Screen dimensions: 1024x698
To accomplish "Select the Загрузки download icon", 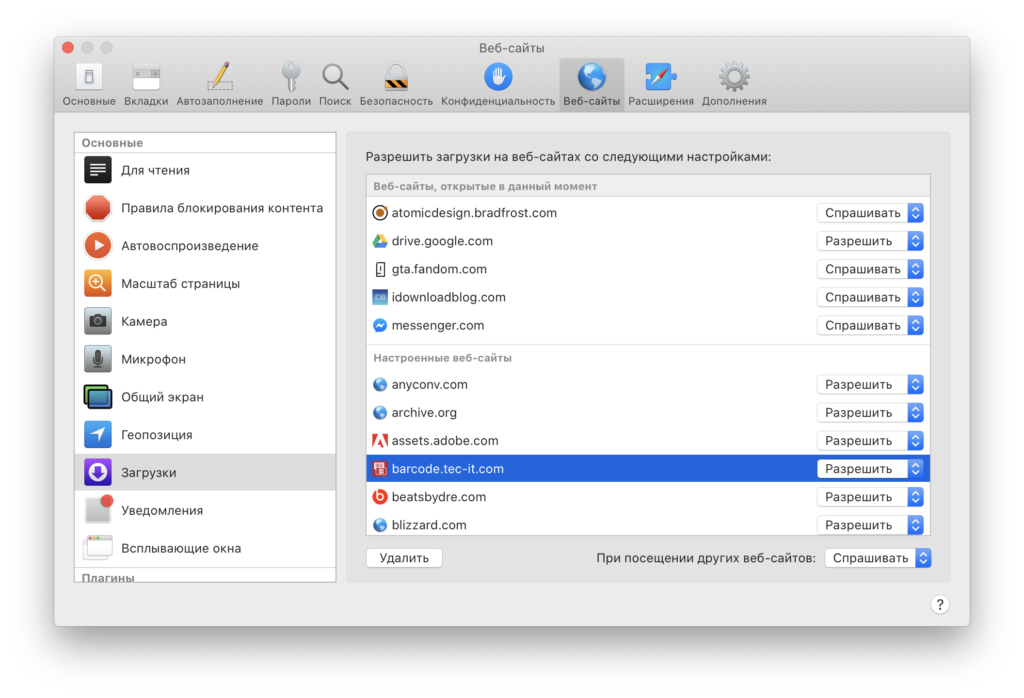I will (x=98, y=473).
